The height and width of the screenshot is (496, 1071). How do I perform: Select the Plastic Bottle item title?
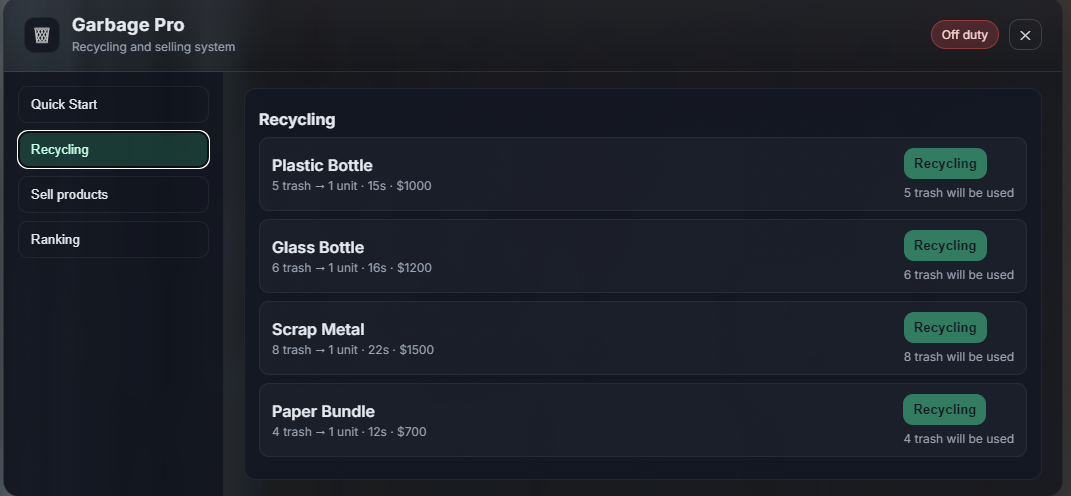pos(322,166)
